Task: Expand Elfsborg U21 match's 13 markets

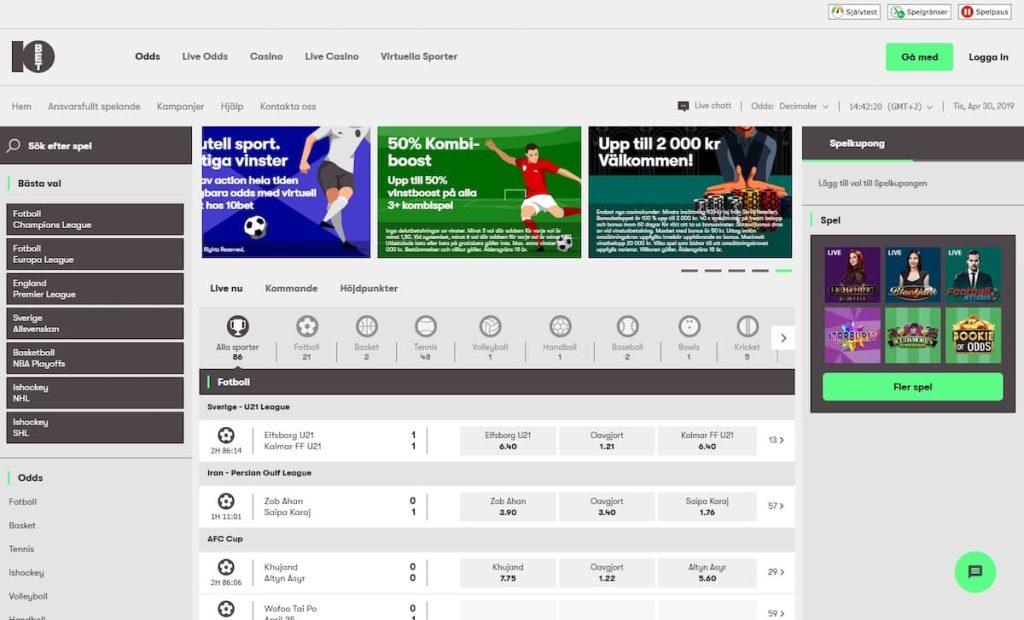Action: [x=775, y=440]
